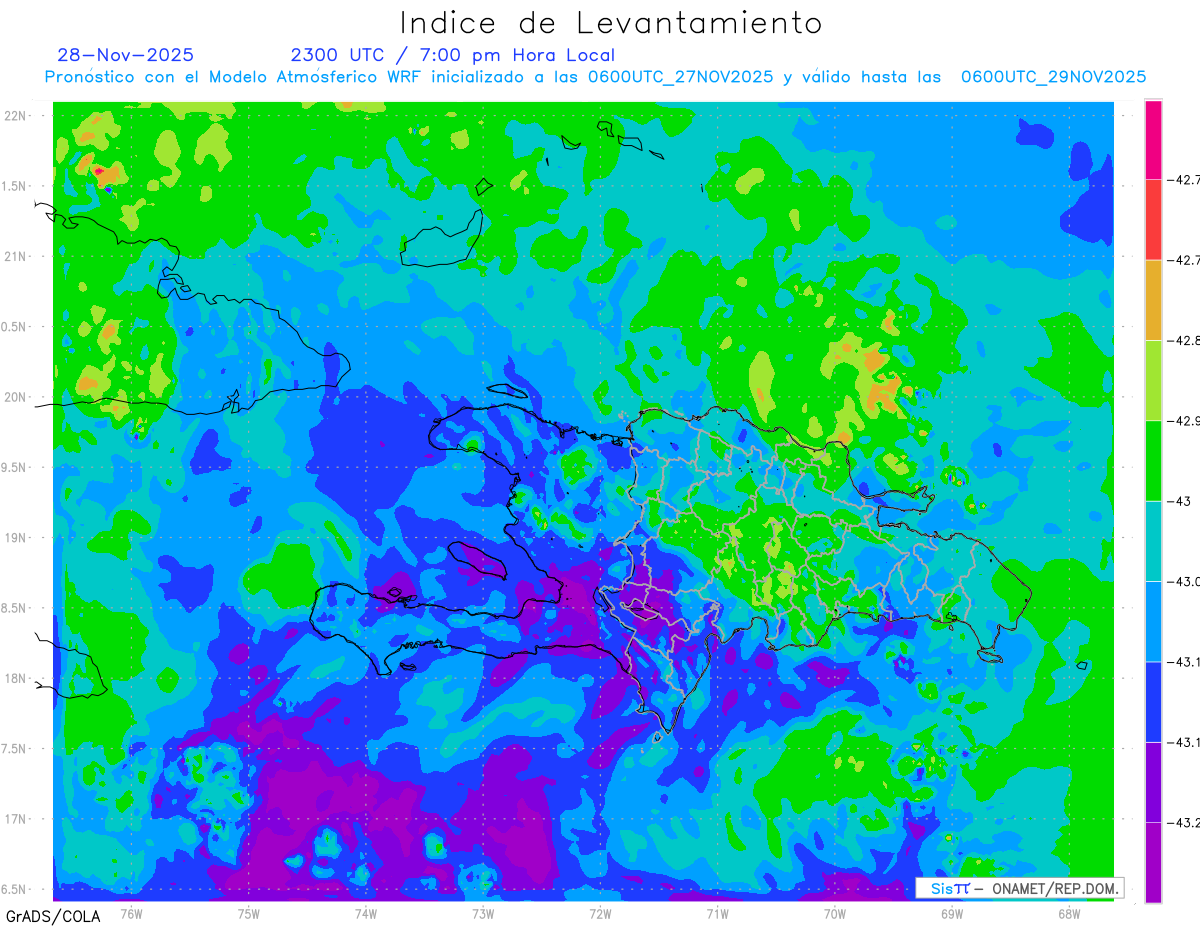This screenshot has height=927, width=1200.
Task: Click the '-43.0' color bar label
Action: [1184, 582]
